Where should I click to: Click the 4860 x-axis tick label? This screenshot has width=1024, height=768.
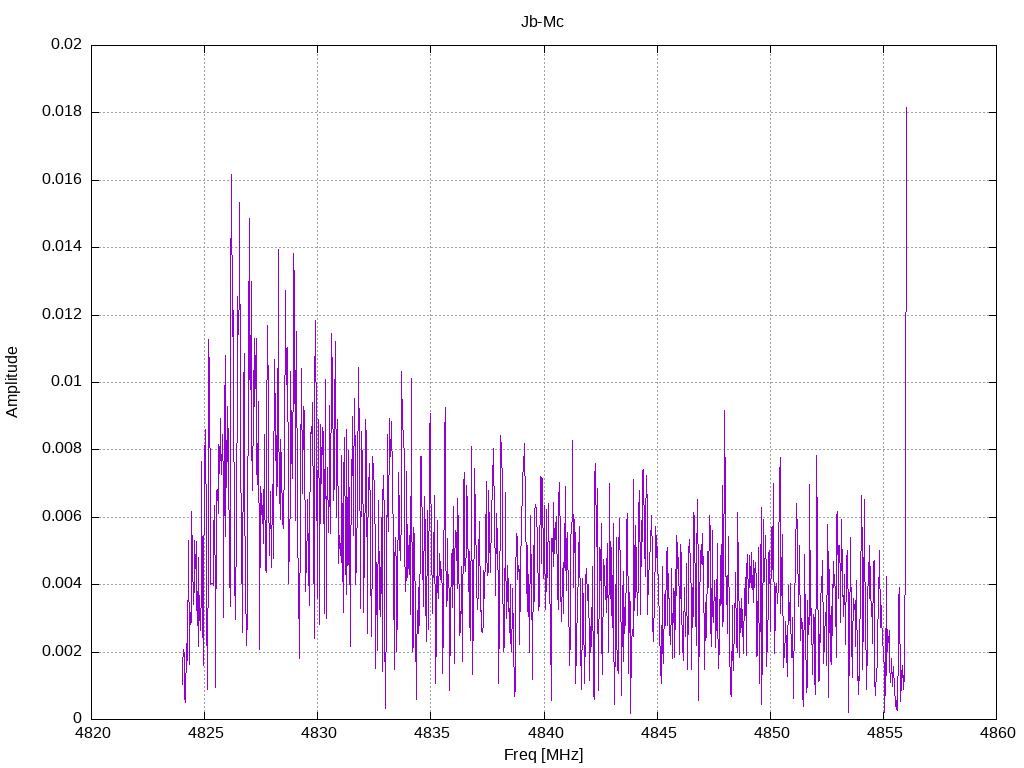pyautogui.click(x=997, y=733)
